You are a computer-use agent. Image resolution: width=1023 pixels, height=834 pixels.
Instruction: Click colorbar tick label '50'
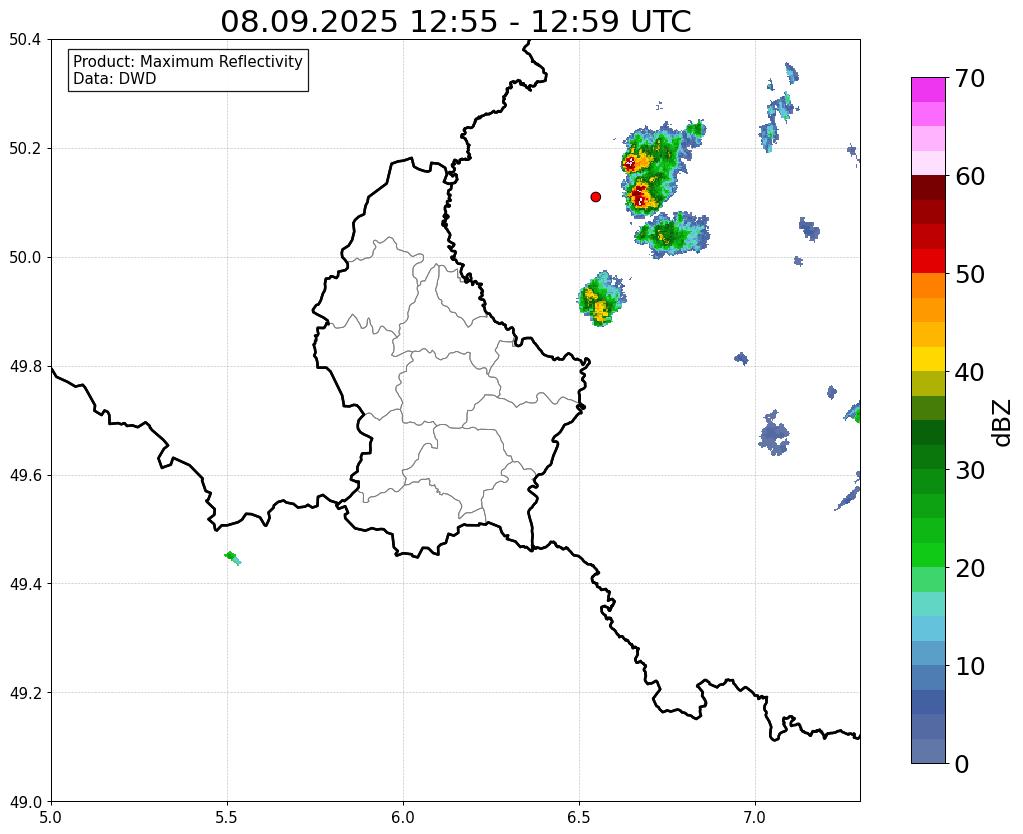coord(970,274)
